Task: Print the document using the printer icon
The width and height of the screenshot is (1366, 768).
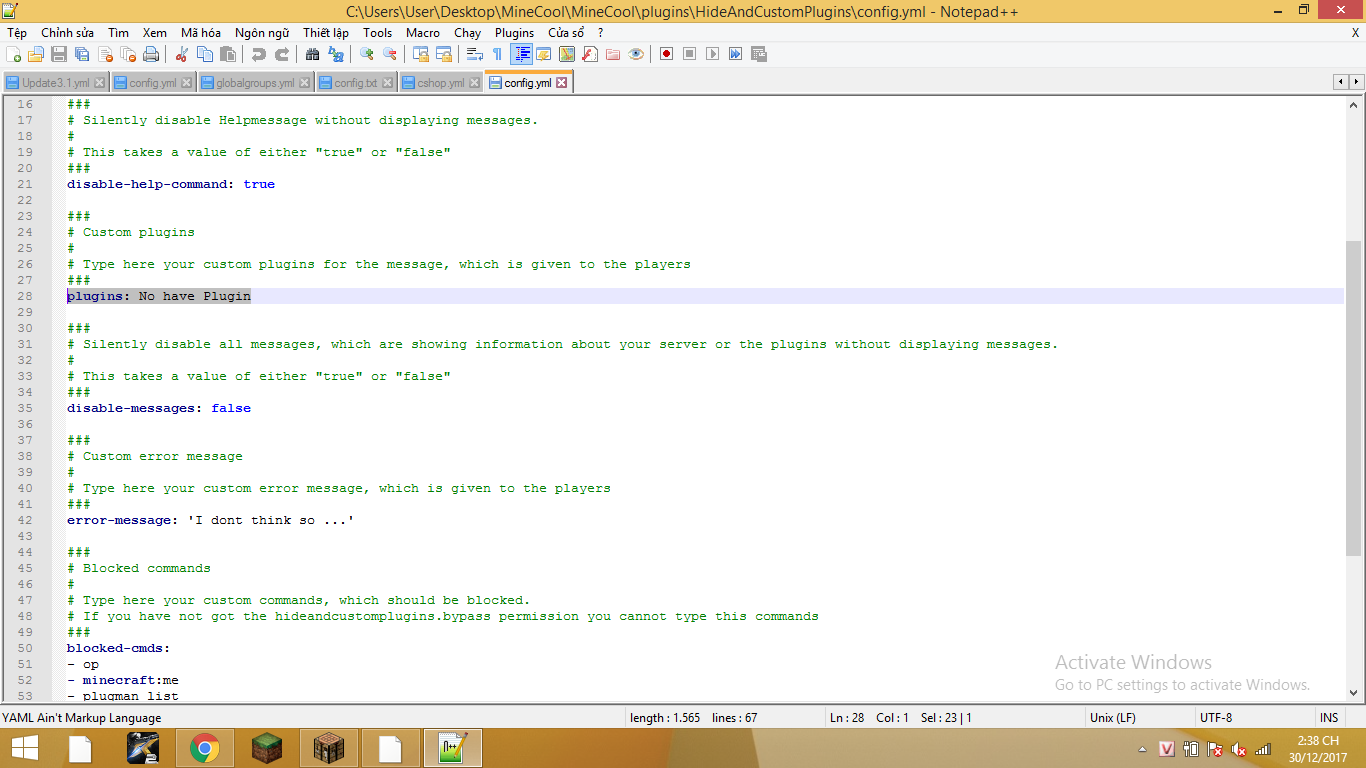Action: click(x=151, y=54)
